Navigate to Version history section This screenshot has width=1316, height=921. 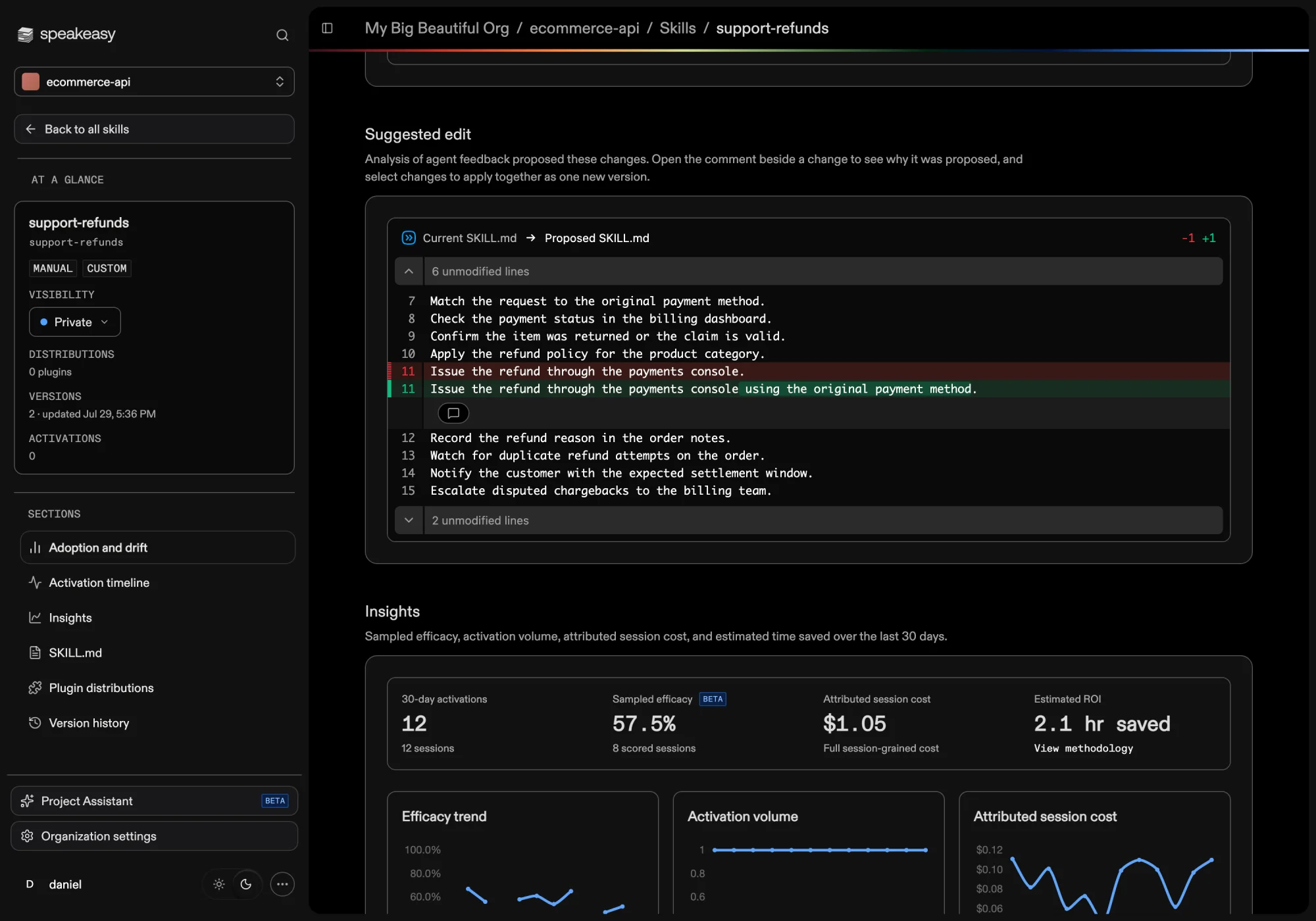click(158, 723)
